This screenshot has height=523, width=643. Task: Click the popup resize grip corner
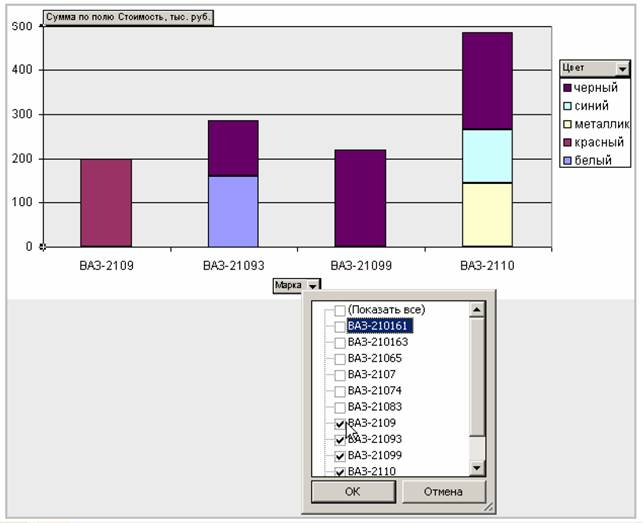pos(488,507)
